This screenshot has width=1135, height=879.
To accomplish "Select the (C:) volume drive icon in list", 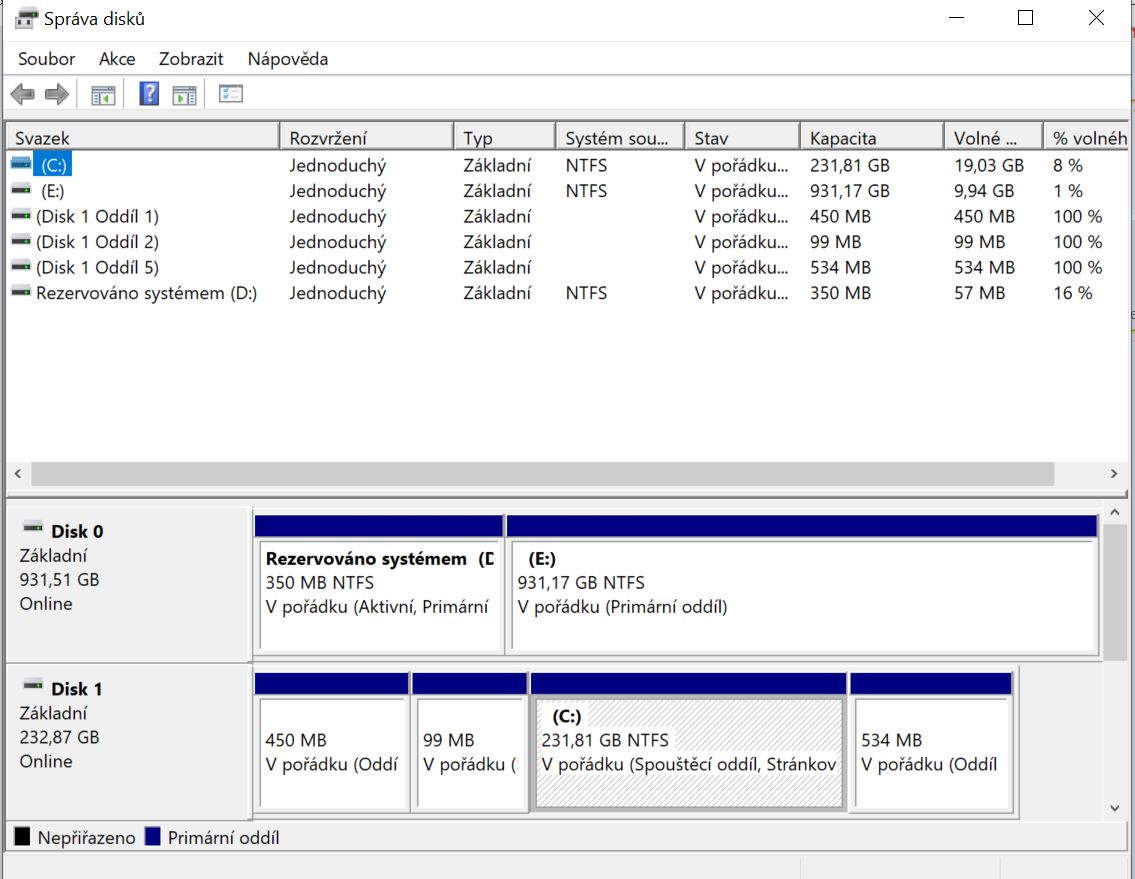I will click(x=21, y=165).
